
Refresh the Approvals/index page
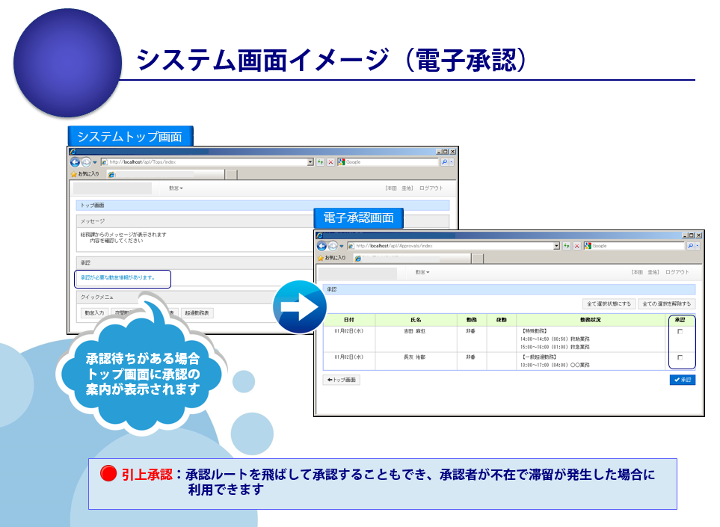tap(567, 246)
